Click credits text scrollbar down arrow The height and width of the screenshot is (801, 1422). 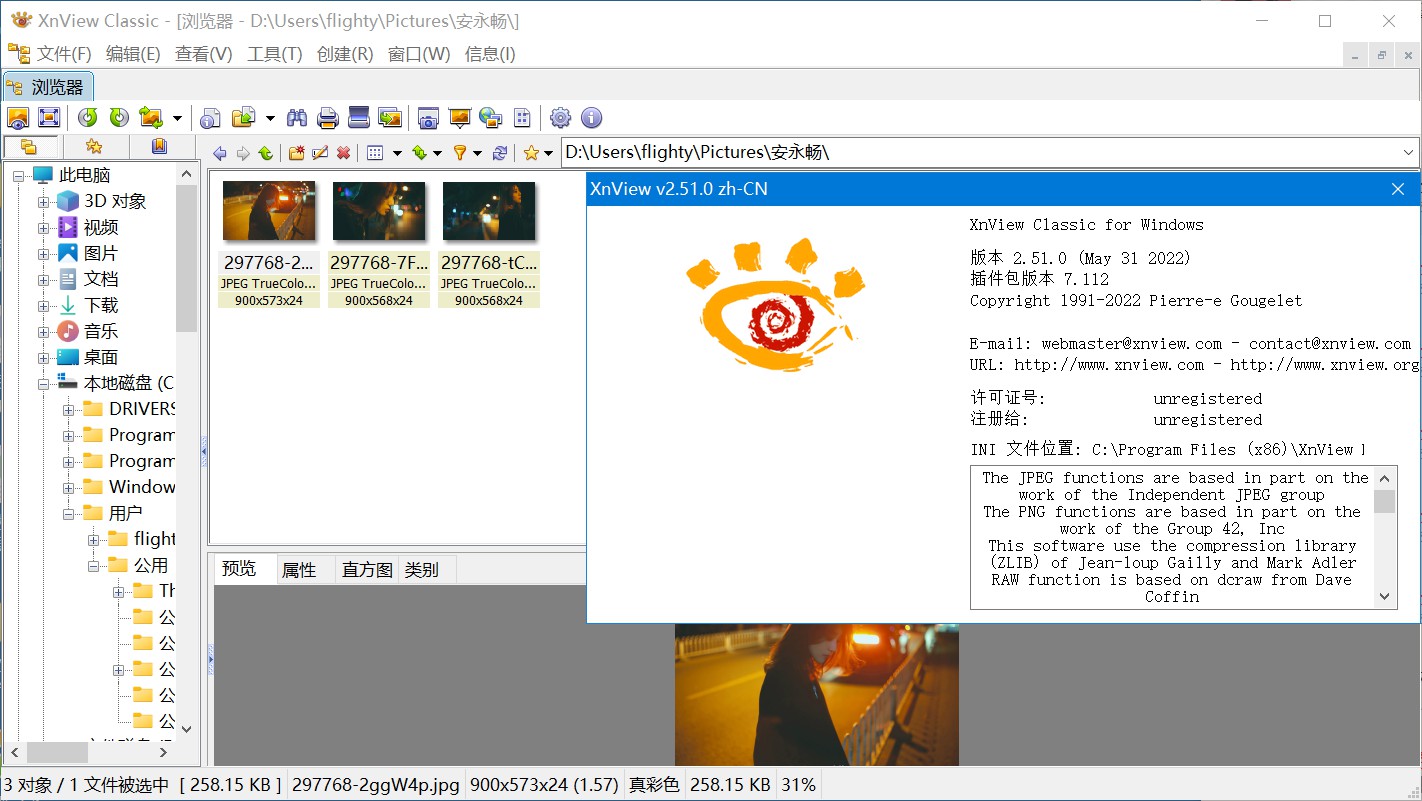1385,597
